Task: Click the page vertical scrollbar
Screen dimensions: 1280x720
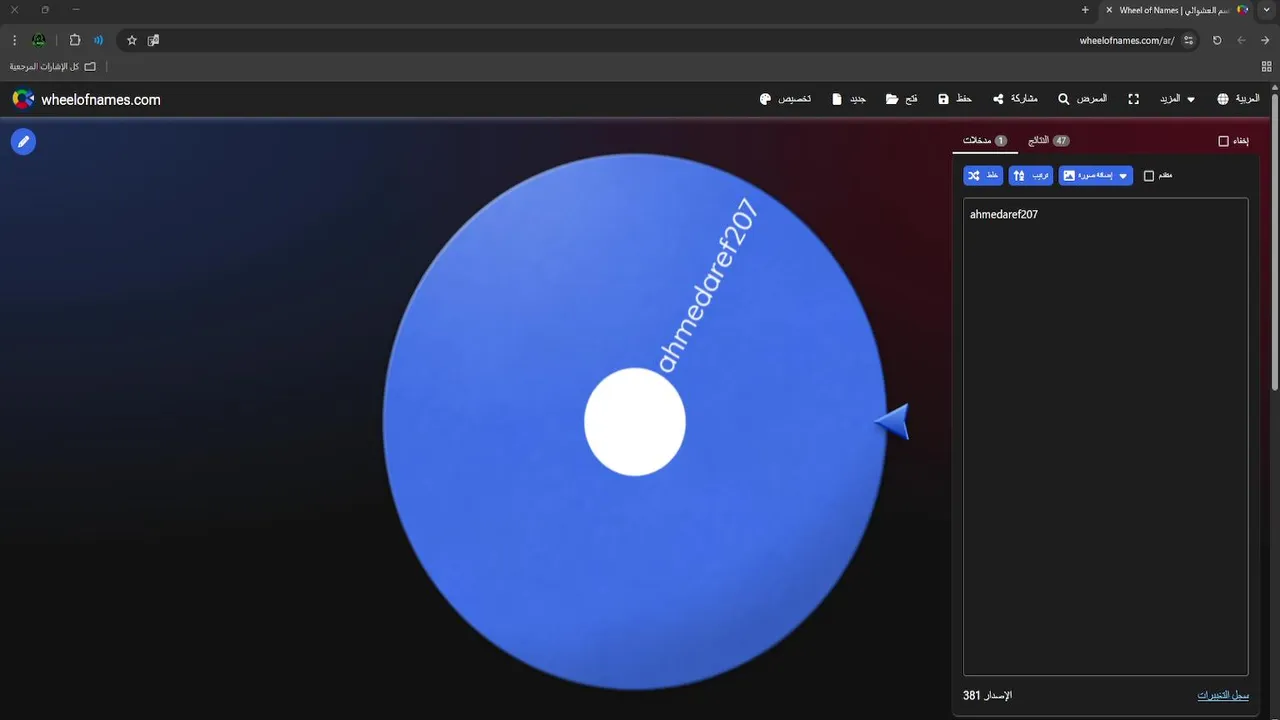Action: [x=1275, y=240]
